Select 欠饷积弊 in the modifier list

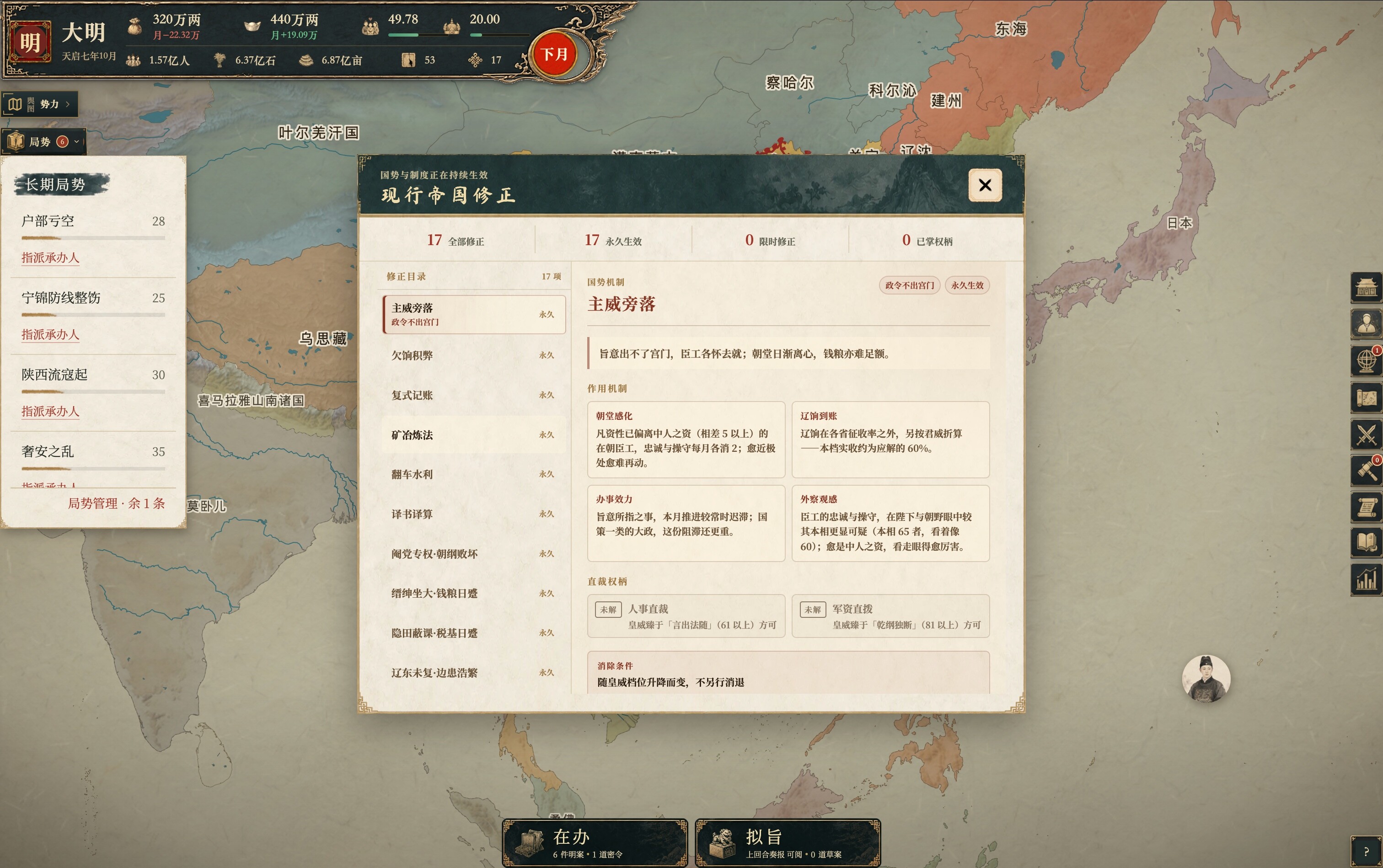[x=474, y=355]
